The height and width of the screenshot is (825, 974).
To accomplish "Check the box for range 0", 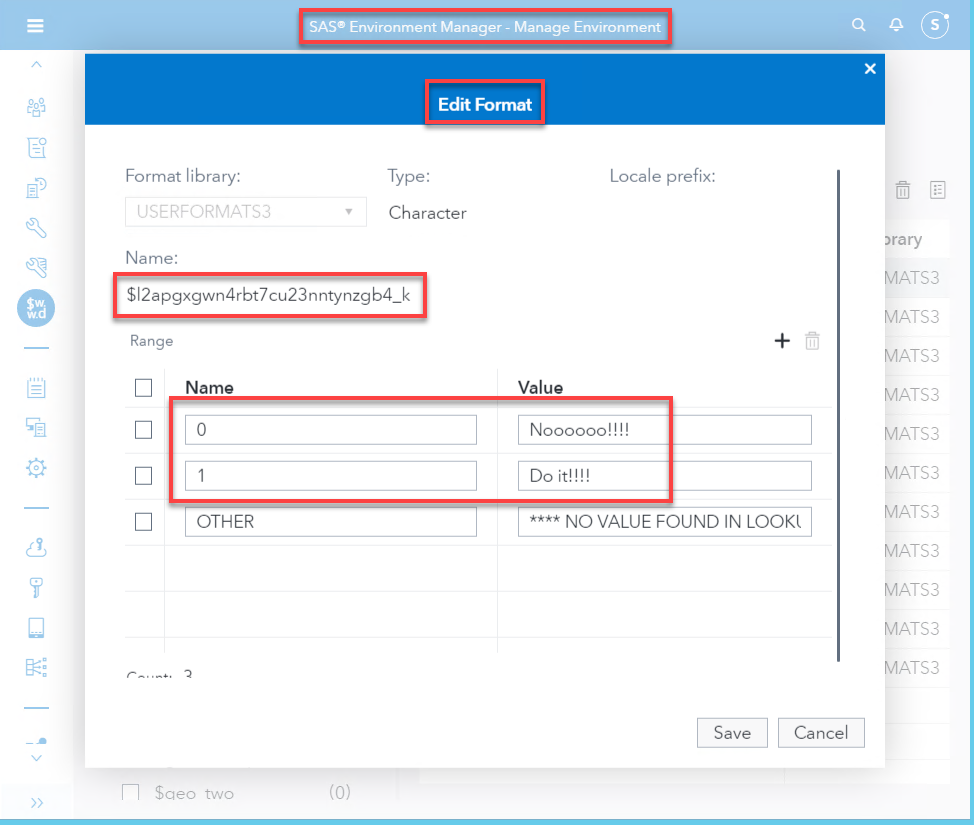I will (143, 430).
